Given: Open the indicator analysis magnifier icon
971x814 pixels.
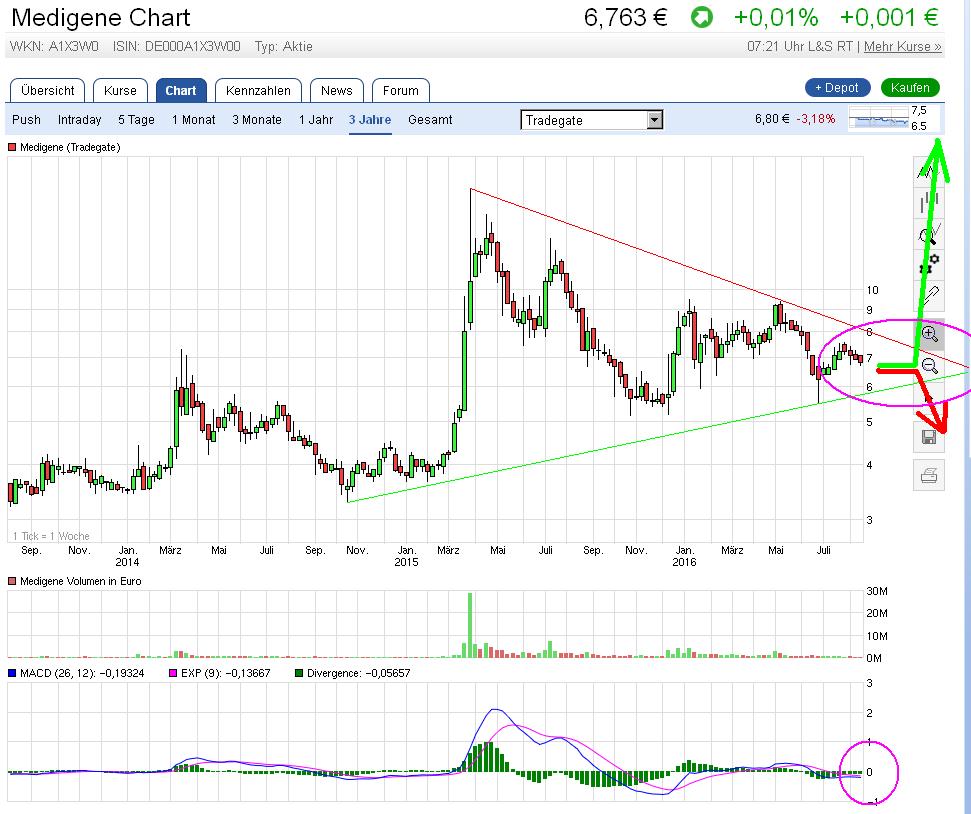Looking at the screenshot, I should pyautogui.click(x=929, y=234).
